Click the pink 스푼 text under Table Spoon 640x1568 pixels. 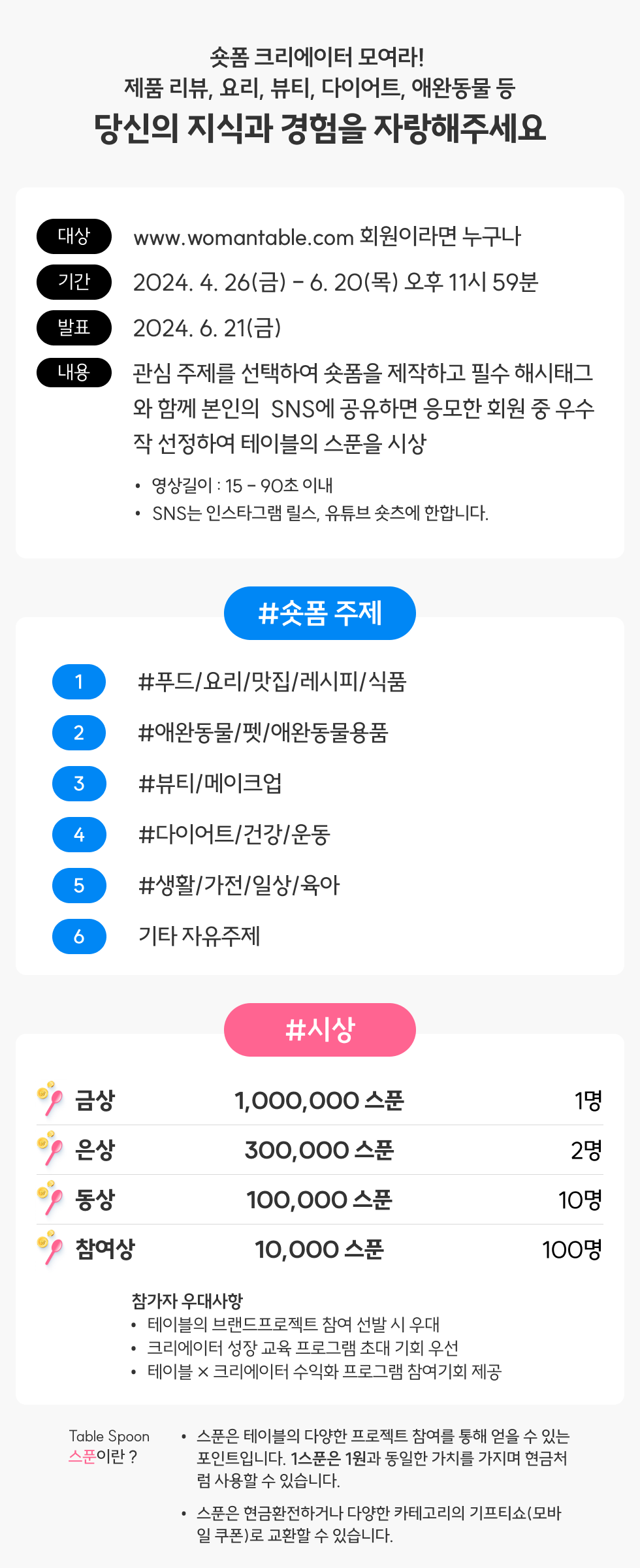coord(82,1456)
